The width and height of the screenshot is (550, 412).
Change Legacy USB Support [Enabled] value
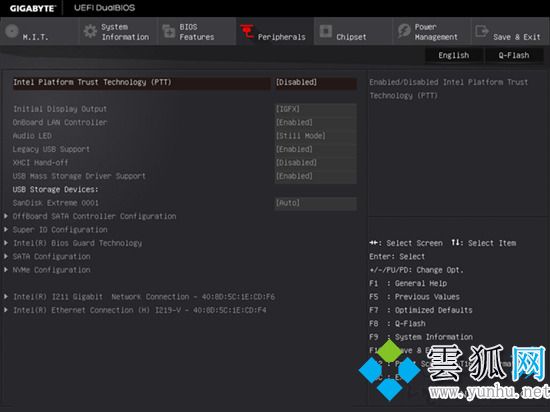(x=316, y=149)
